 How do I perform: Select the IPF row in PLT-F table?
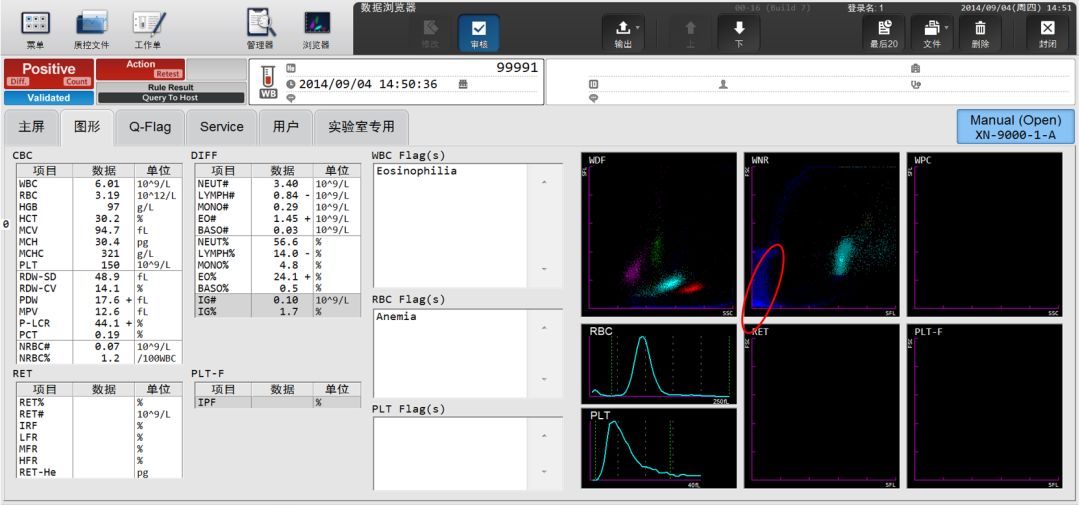tap(278, 402)
